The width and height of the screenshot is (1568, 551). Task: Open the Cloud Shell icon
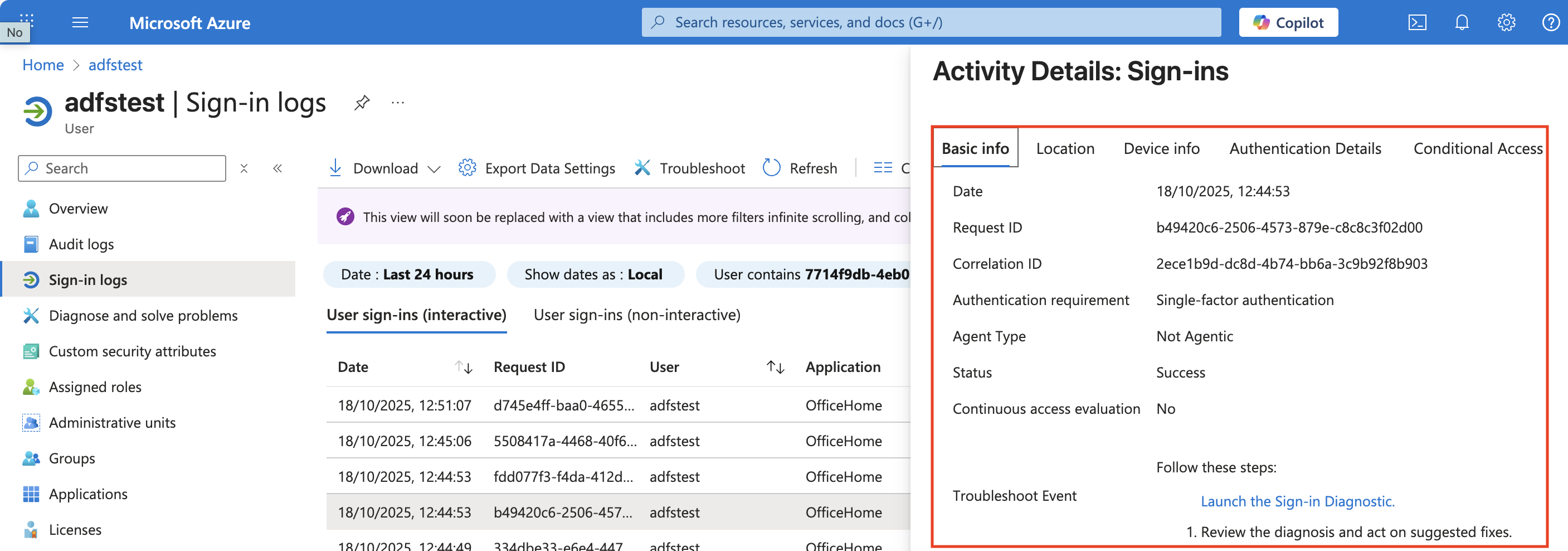pos(1416,22)
